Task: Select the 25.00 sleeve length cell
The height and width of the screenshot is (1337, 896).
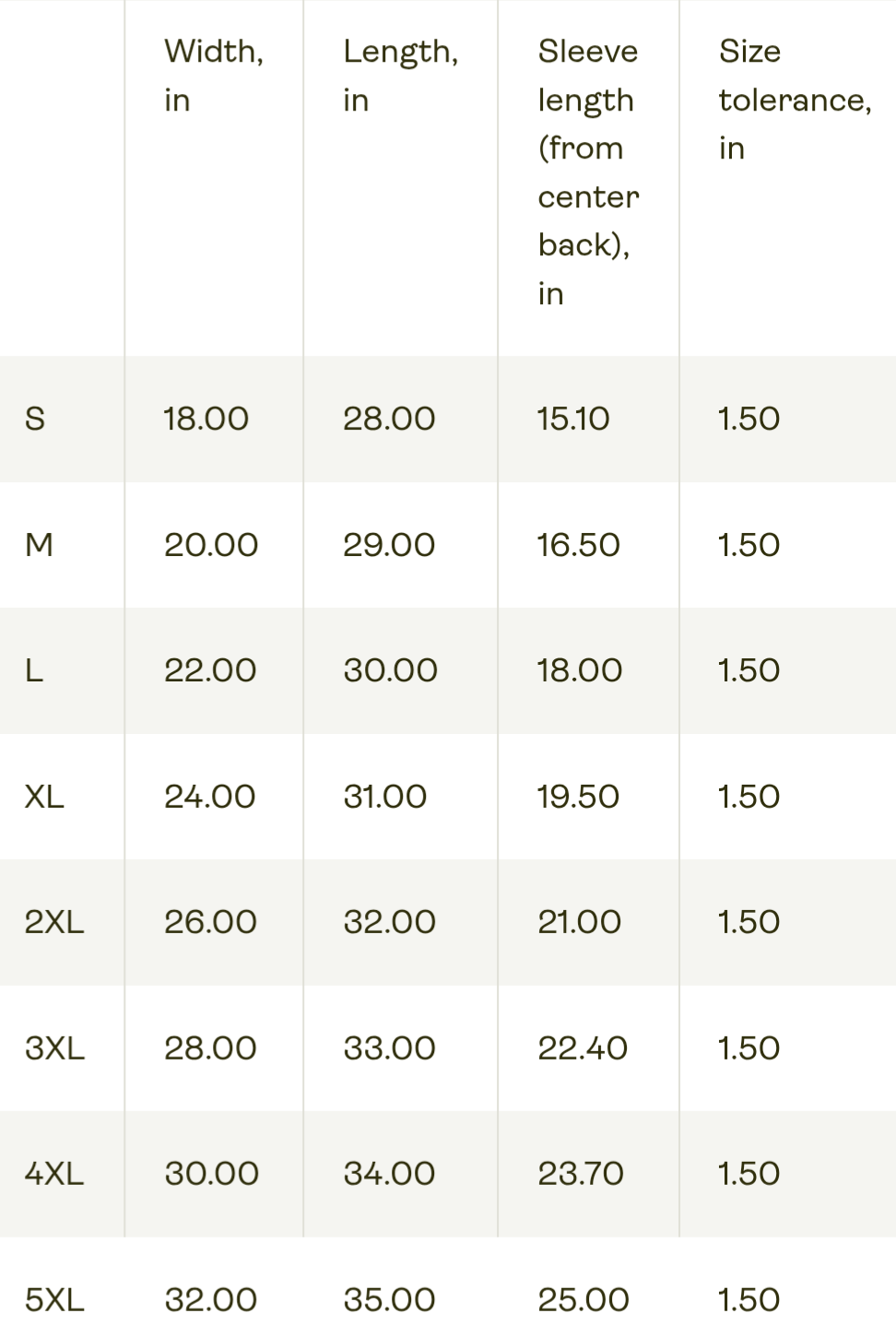Action: pyautogui.click(x=584, y=1300)
